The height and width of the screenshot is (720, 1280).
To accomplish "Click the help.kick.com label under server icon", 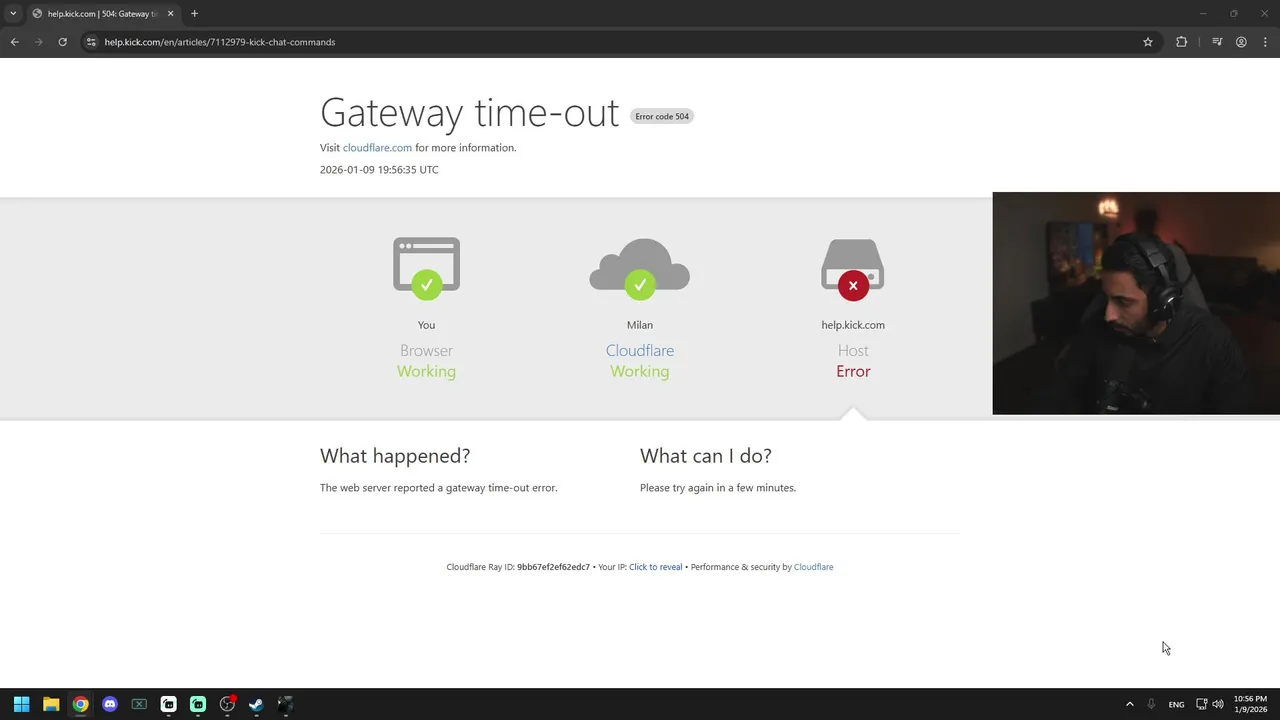I will tap(853, 325).
